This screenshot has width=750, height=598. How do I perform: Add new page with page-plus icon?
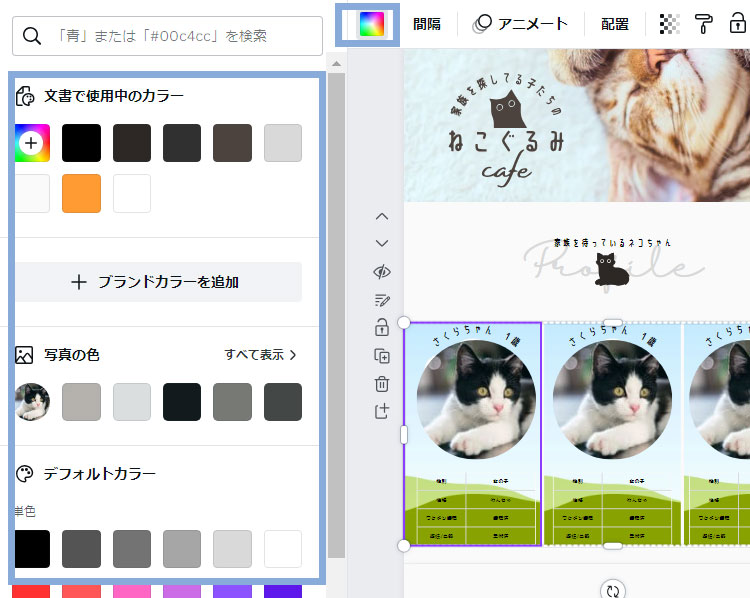(x=382, y=411)
